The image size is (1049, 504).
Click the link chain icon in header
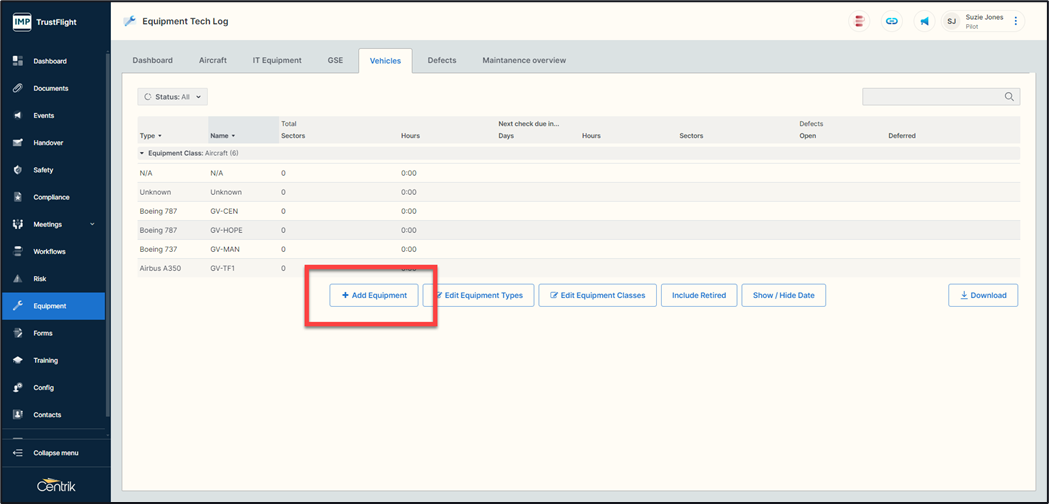coord(891,21)
